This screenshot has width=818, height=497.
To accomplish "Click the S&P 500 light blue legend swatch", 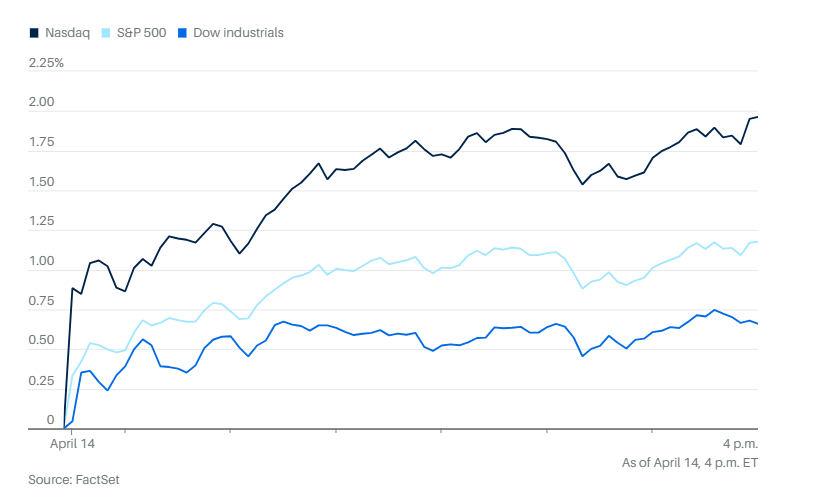I will point(107,33).
